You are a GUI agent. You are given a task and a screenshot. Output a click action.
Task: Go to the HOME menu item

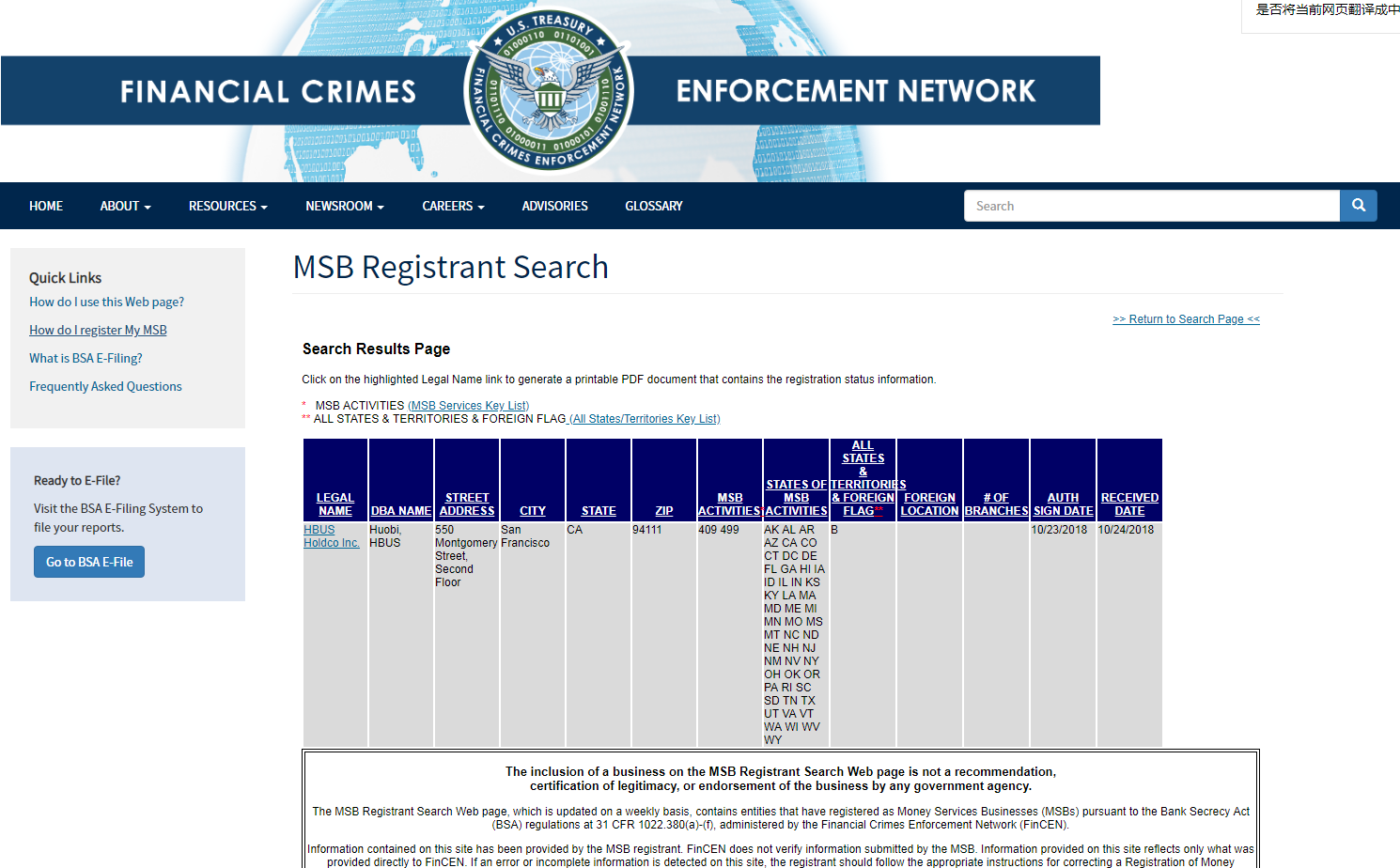tap(46, 206)
